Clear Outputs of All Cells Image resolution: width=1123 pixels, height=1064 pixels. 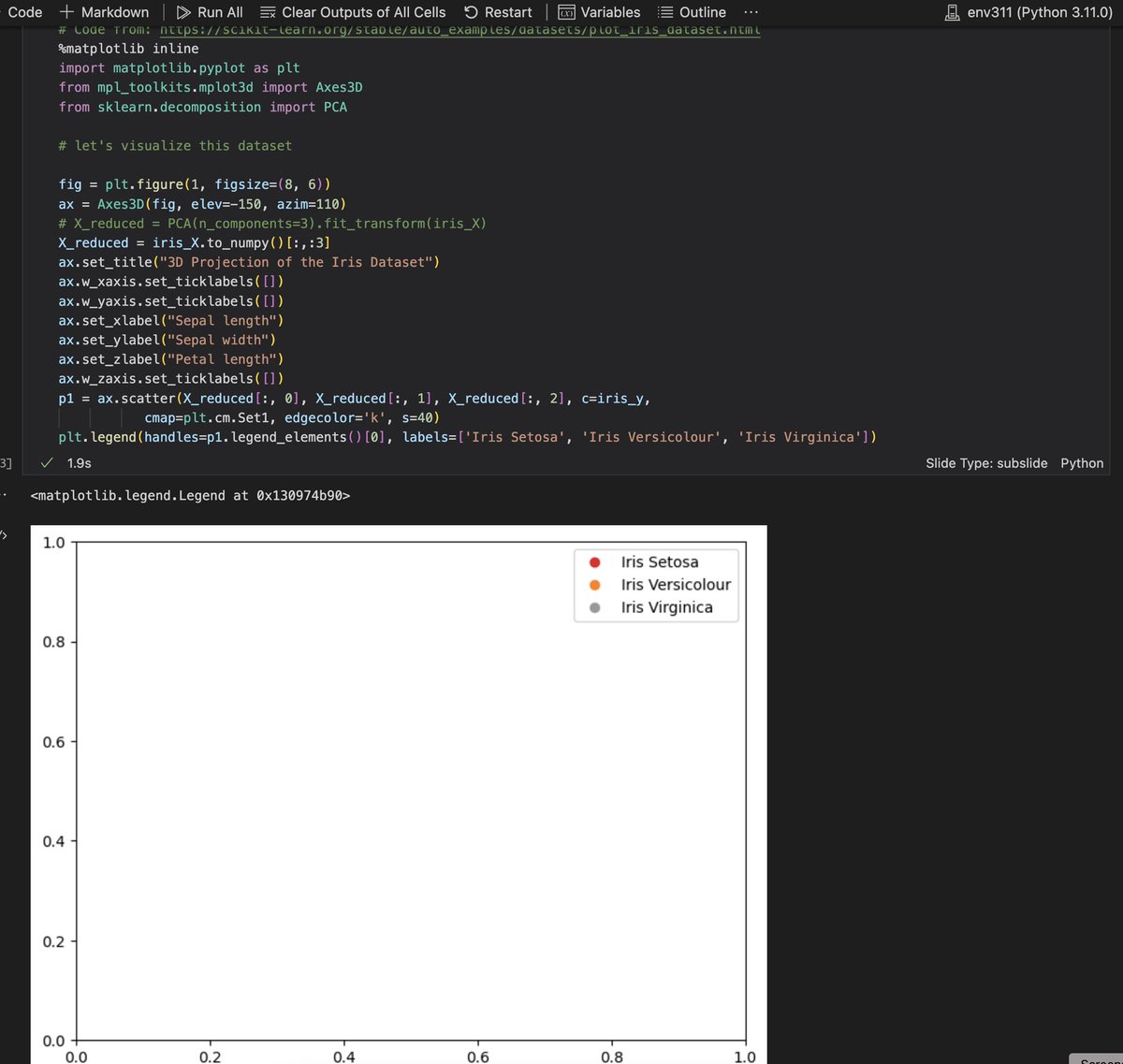tap(353, 12)
